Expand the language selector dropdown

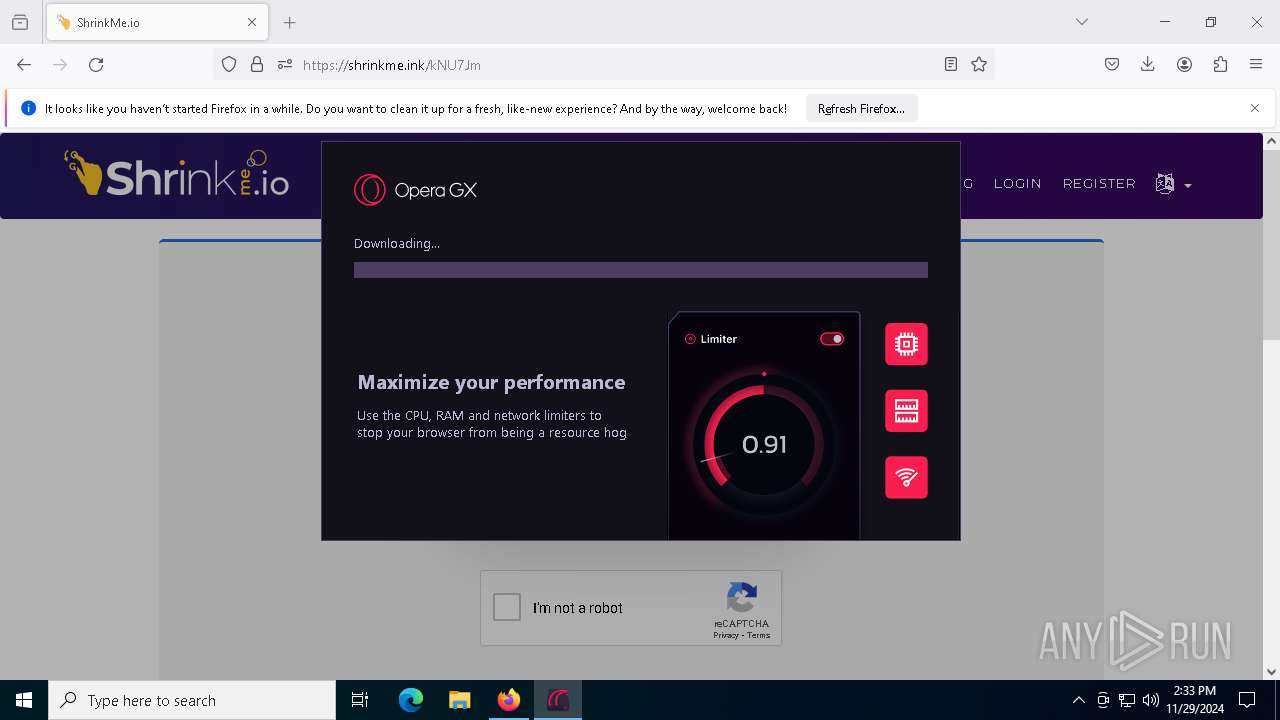pos(1173,184)
